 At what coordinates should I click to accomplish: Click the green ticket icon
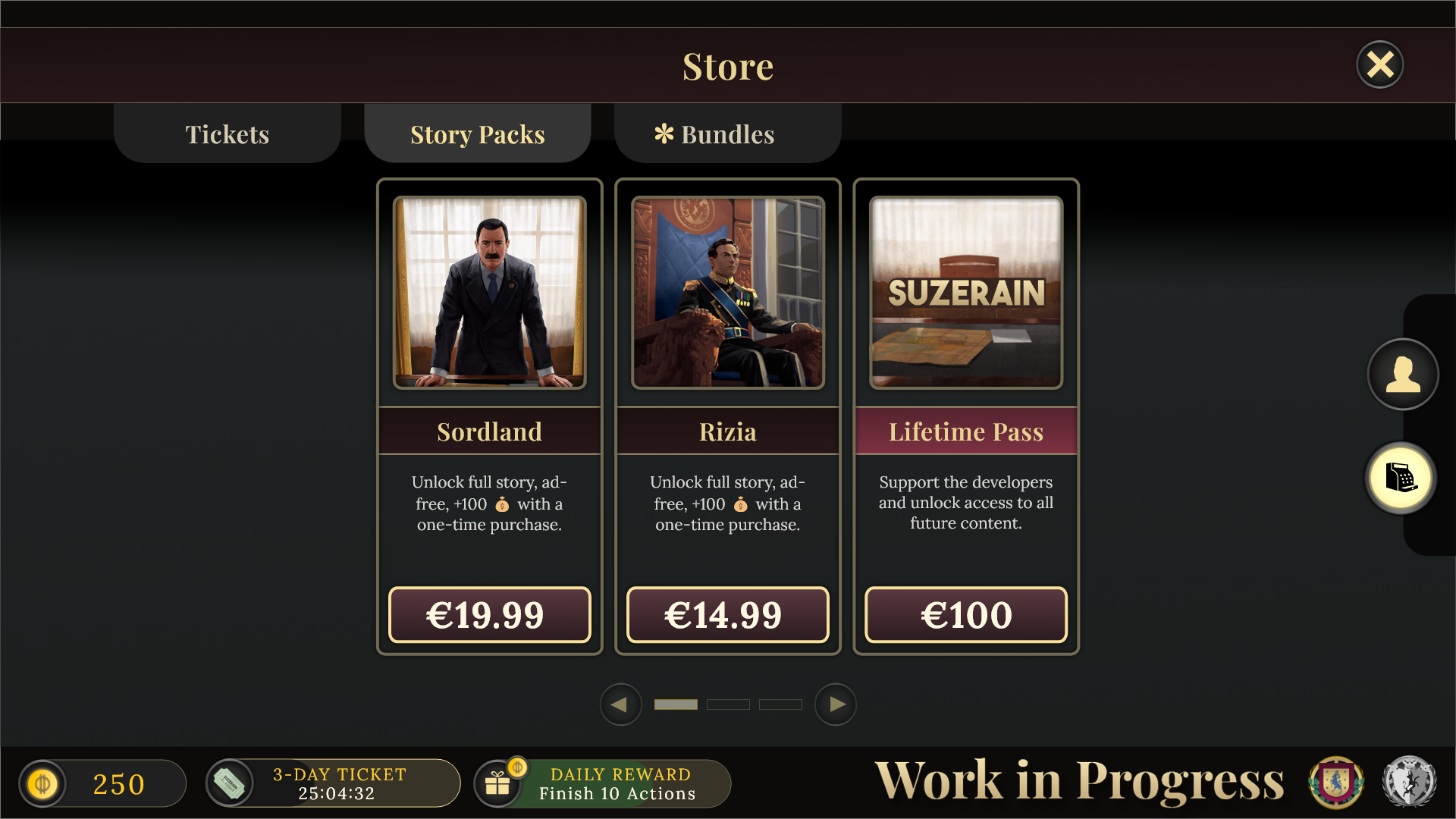pyautogui.click(x=229, y=783)
